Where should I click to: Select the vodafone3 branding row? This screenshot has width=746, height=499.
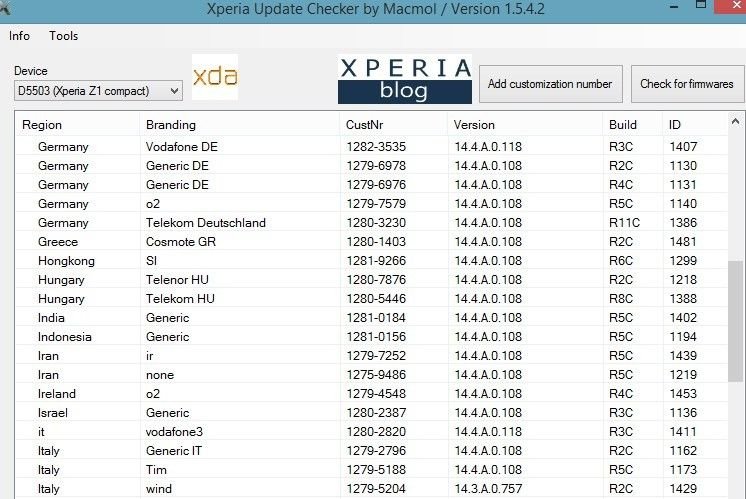tap(372, 432)
